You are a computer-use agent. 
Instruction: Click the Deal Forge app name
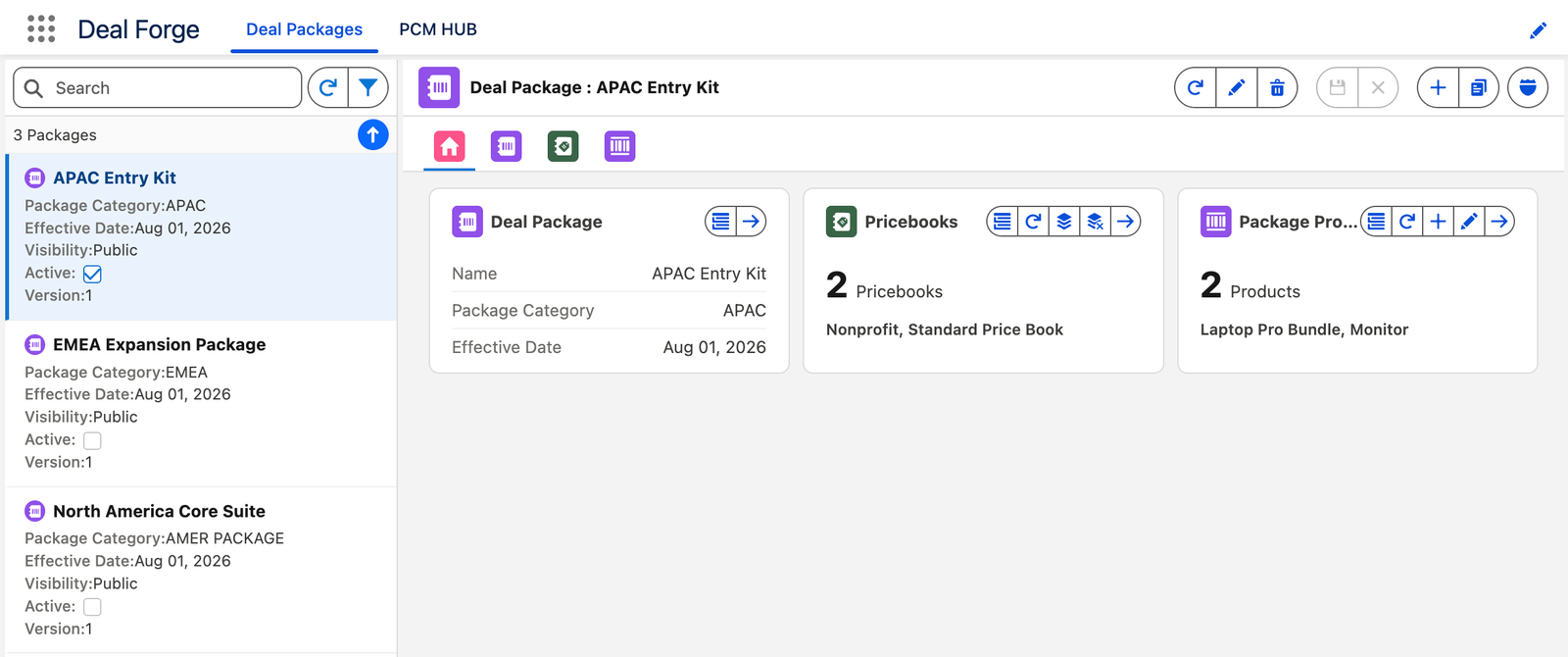pyautogui.click(x=138, y=29)
